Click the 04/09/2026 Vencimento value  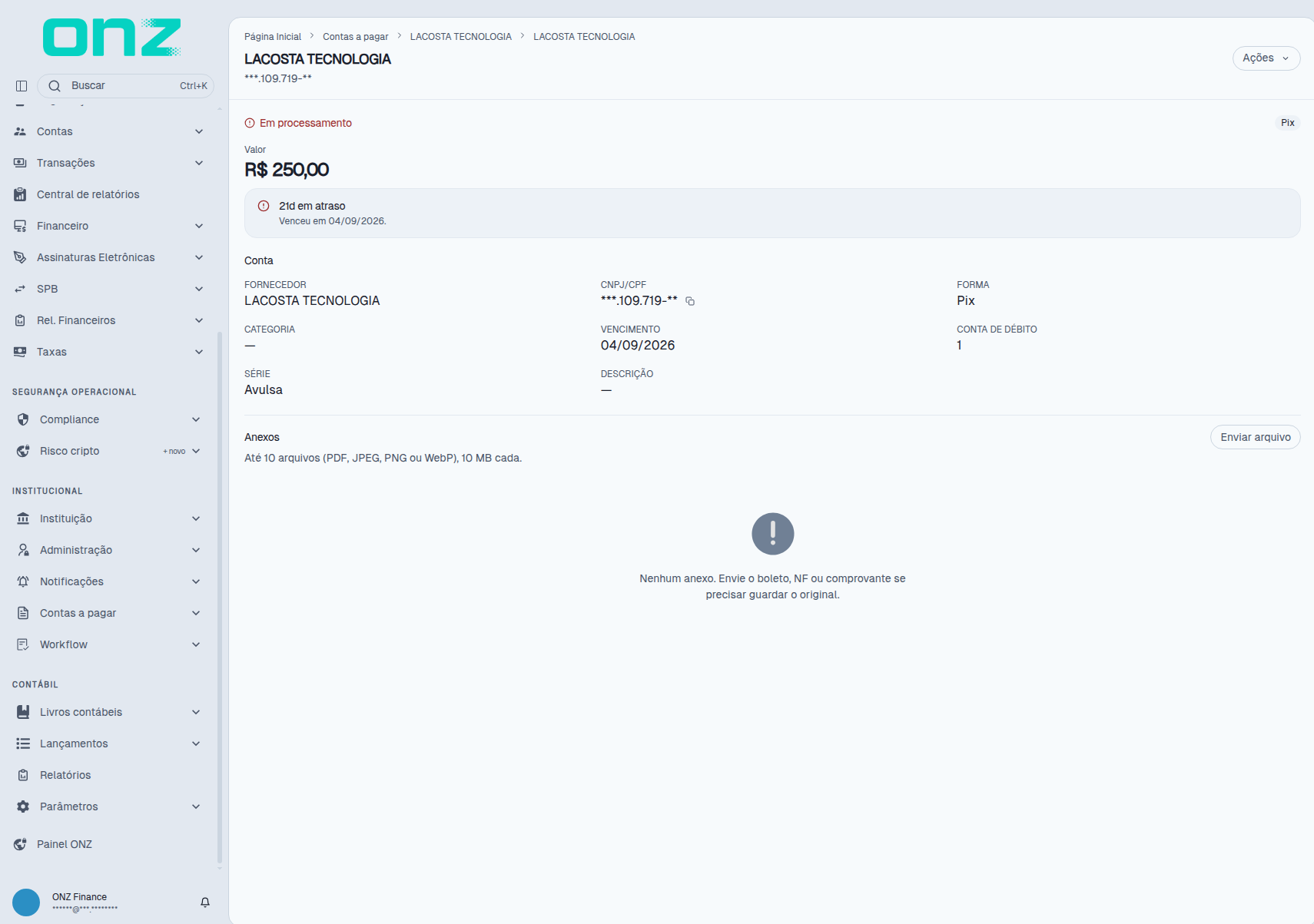click(x=638, y=346)
